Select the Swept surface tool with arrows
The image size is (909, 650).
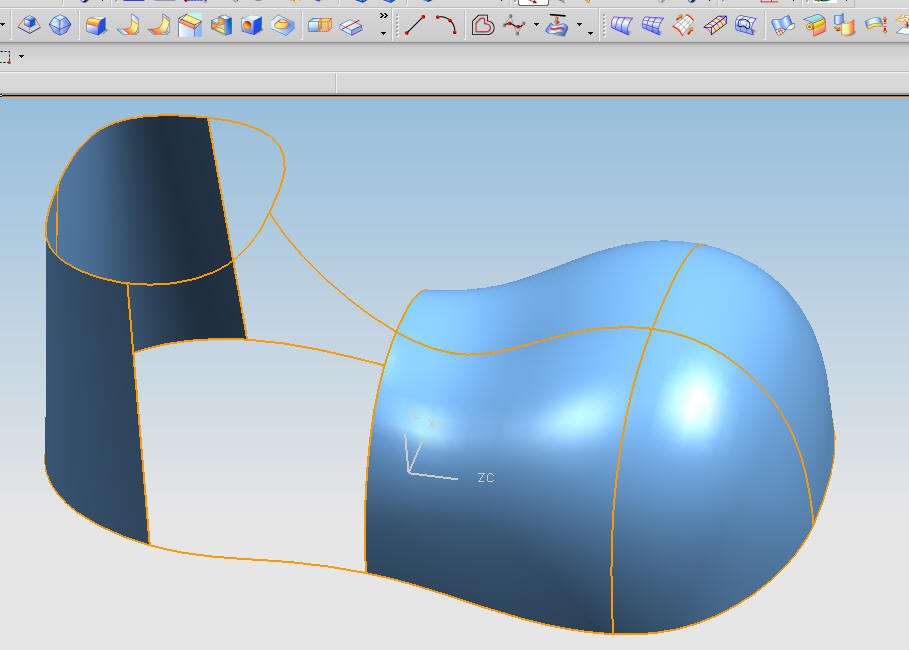pyautogui.click(x=683, y=26)
